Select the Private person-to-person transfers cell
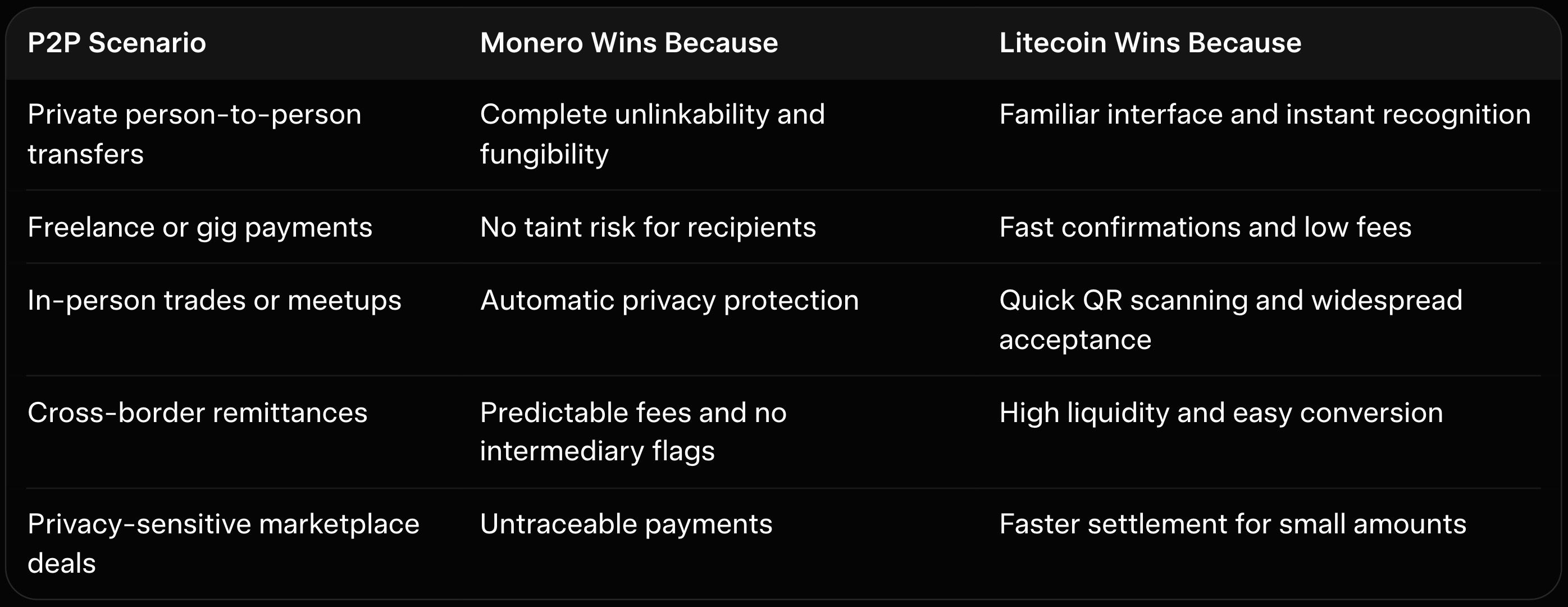The image size is (1568, 607). coord(194,134)
